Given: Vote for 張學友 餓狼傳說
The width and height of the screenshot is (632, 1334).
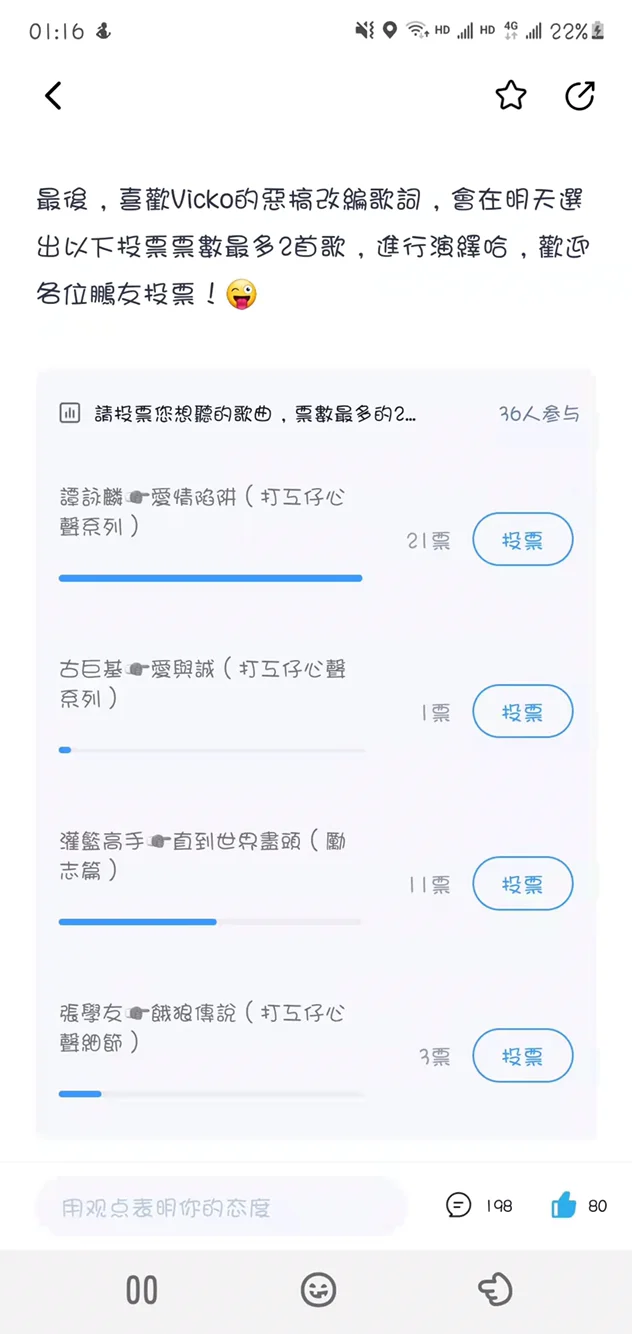Looking at the screenshot, I should click(523, 1056).
